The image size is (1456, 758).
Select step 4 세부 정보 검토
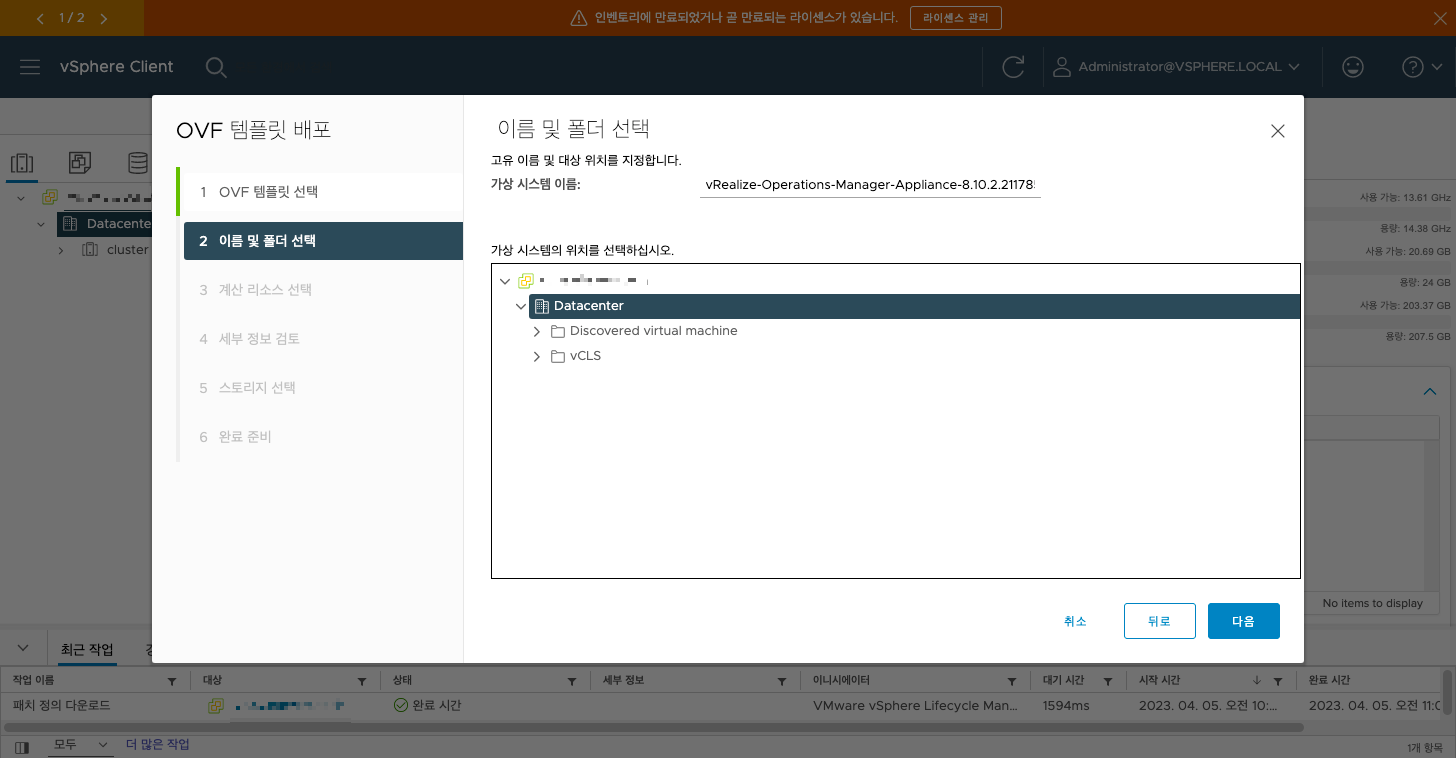point(323,339)
